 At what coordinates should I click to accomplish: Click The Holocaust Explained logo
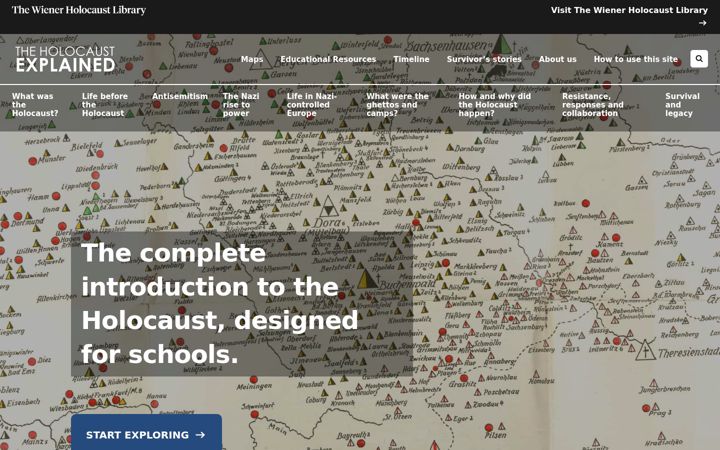[65, 59]
